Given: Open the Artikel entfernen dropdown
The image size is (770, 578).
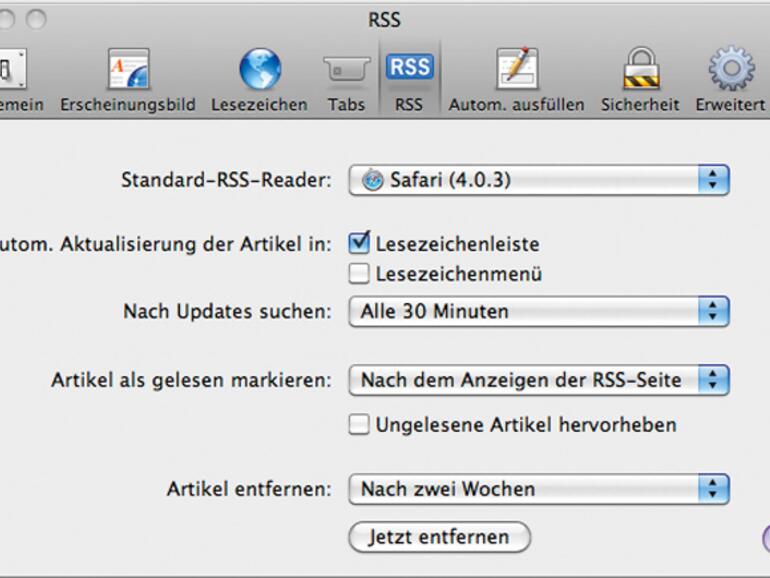Looking at the screenshot, I should coord(539,489).
